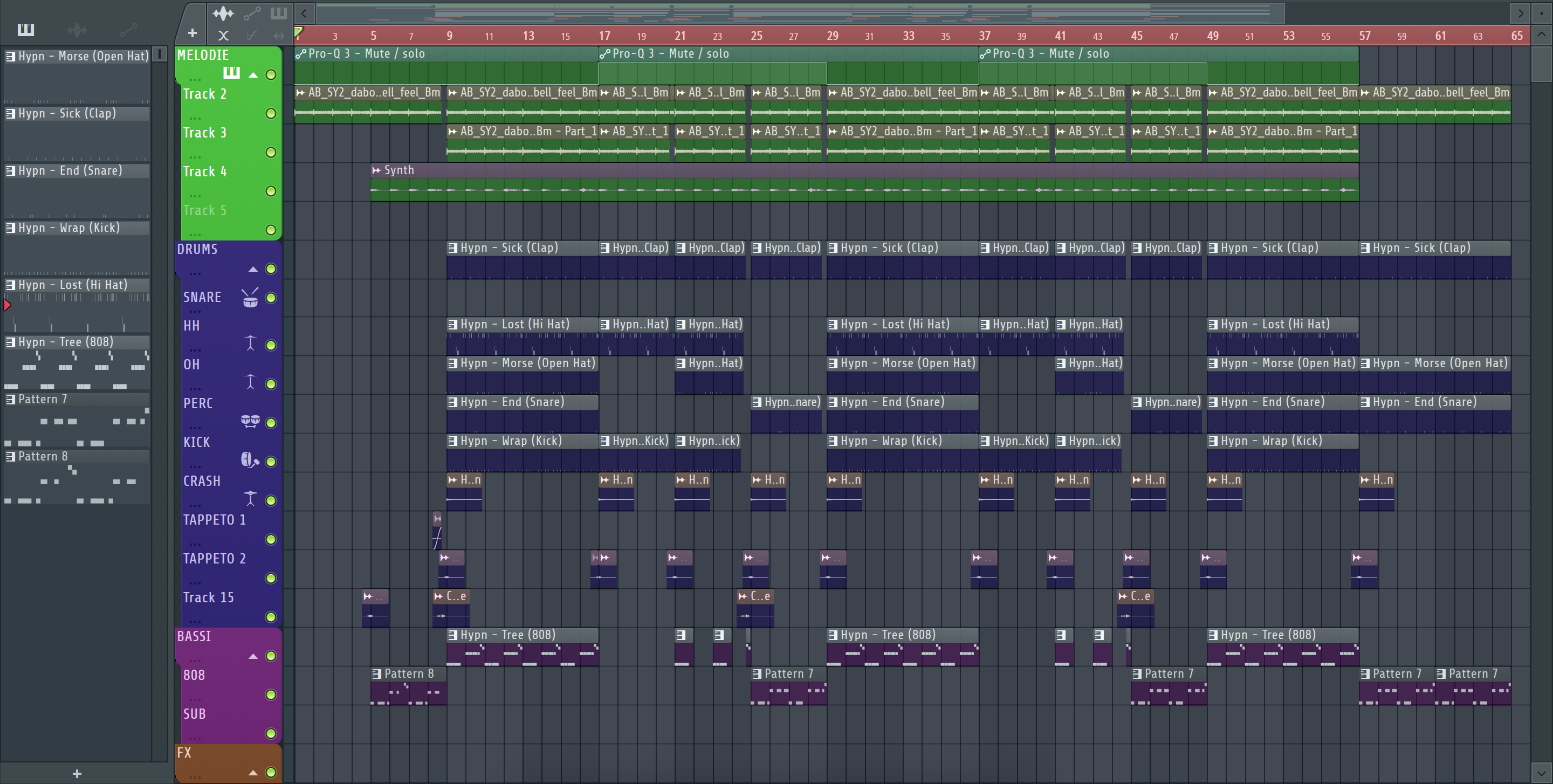This screenshot has width=1553, height=784.
Task: Open the options dots on CRASH track
Action: (195, 506)
